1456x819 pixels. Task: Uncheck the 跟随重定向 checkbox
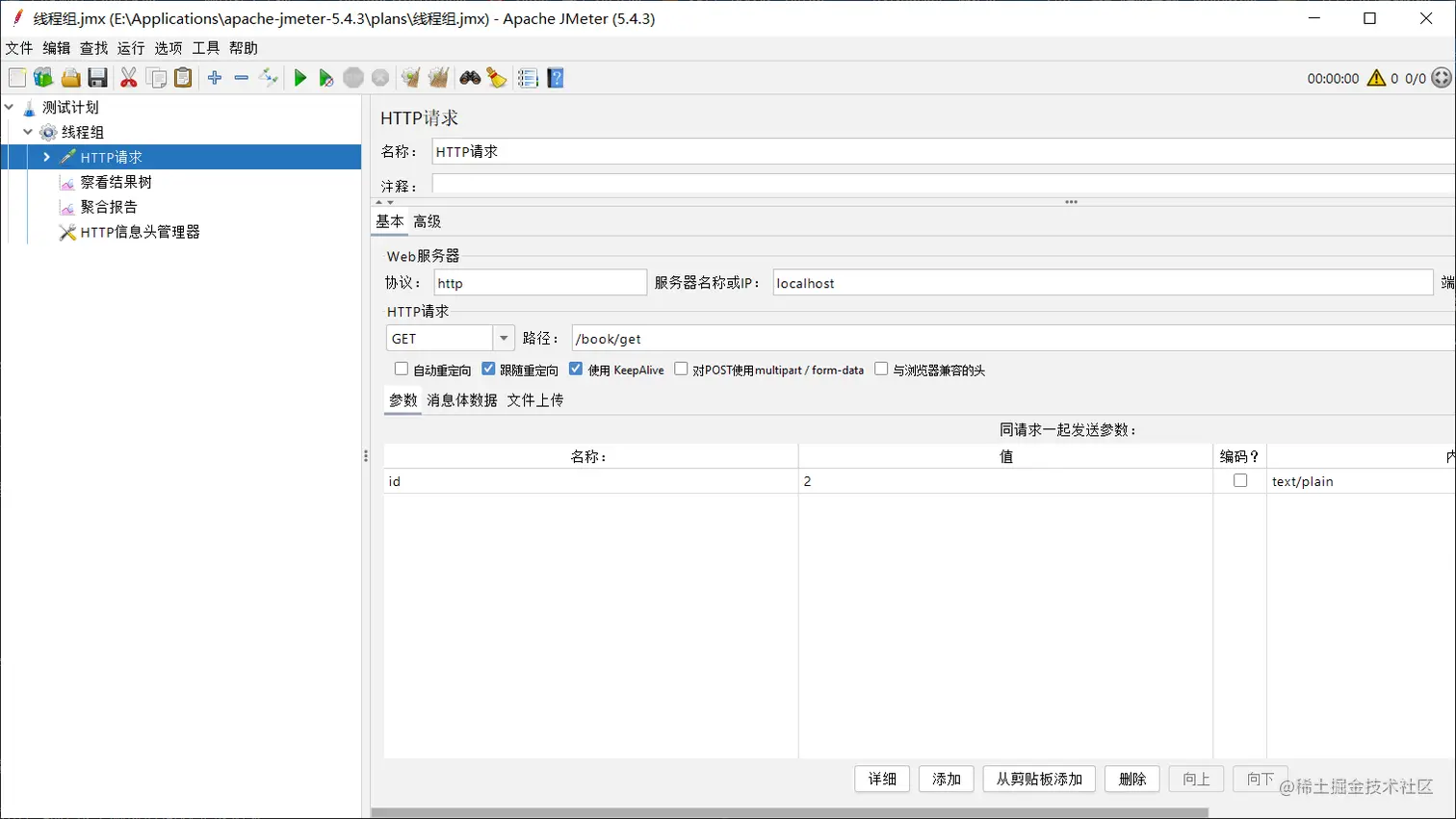[488, 370]
